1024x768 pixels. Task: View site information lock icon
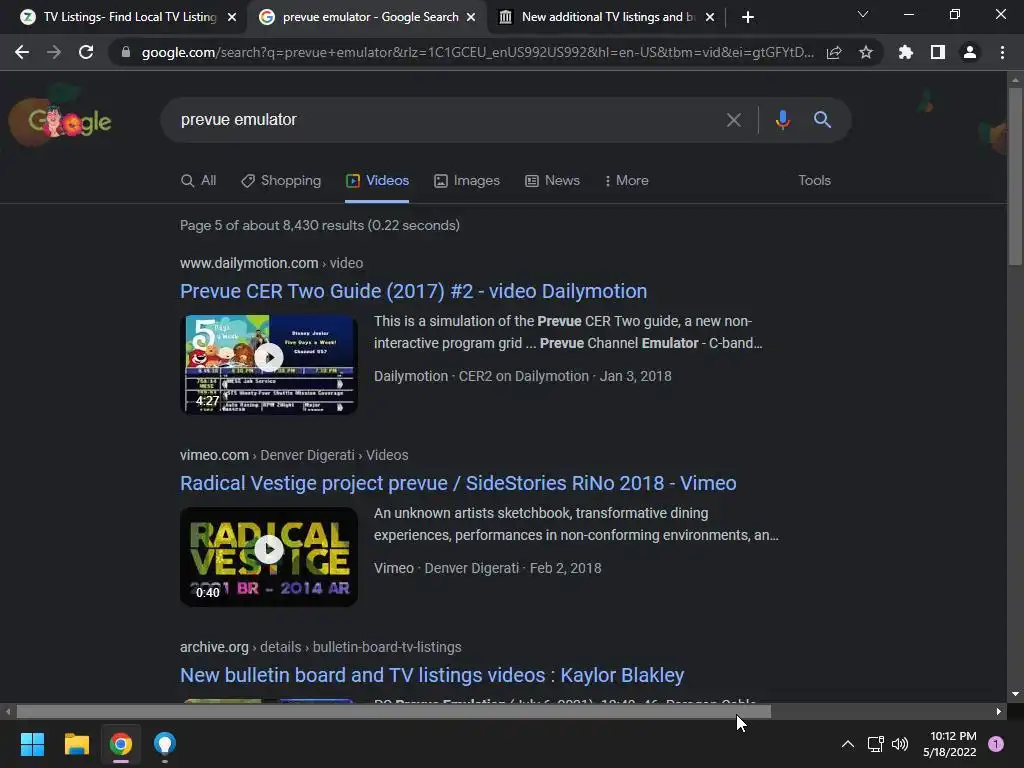point(126,52)
